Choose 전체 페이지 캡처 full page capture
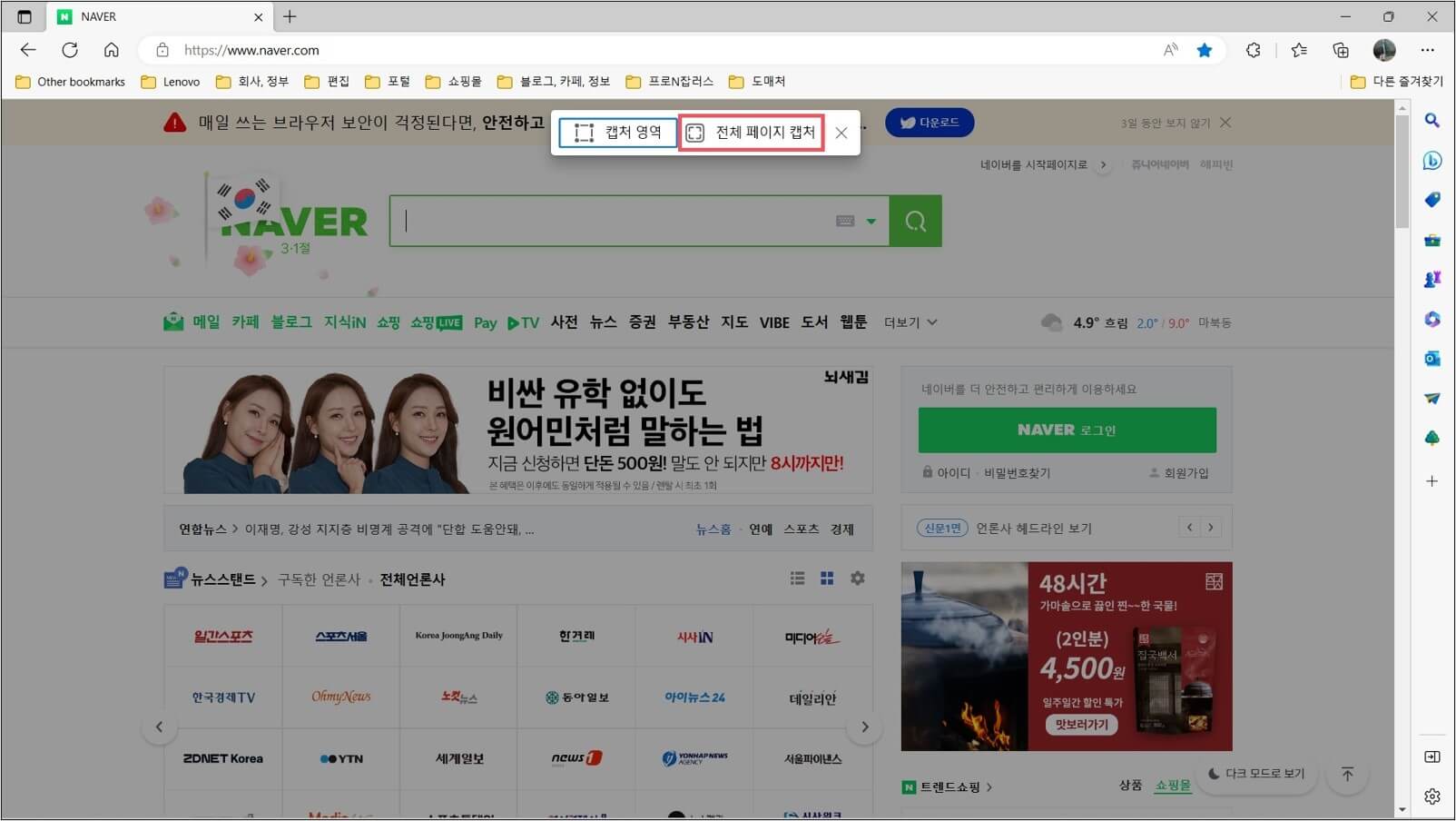Image resolution: width=1456 pixels, height=821 pixels. (752, 133)
